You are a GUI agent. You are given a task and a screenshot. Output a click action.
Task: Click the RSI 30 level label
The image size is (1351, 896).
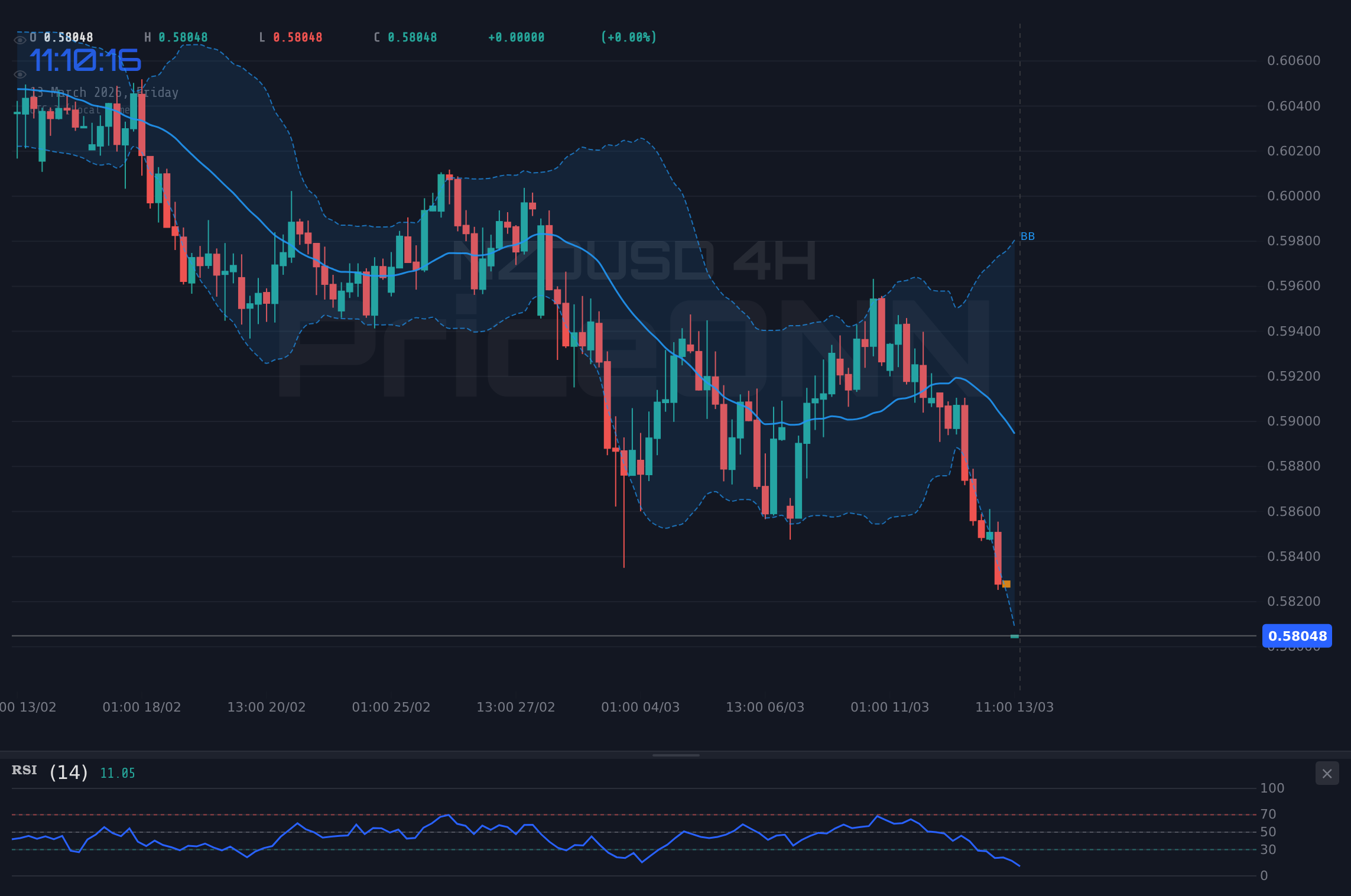pos(1268,850)
